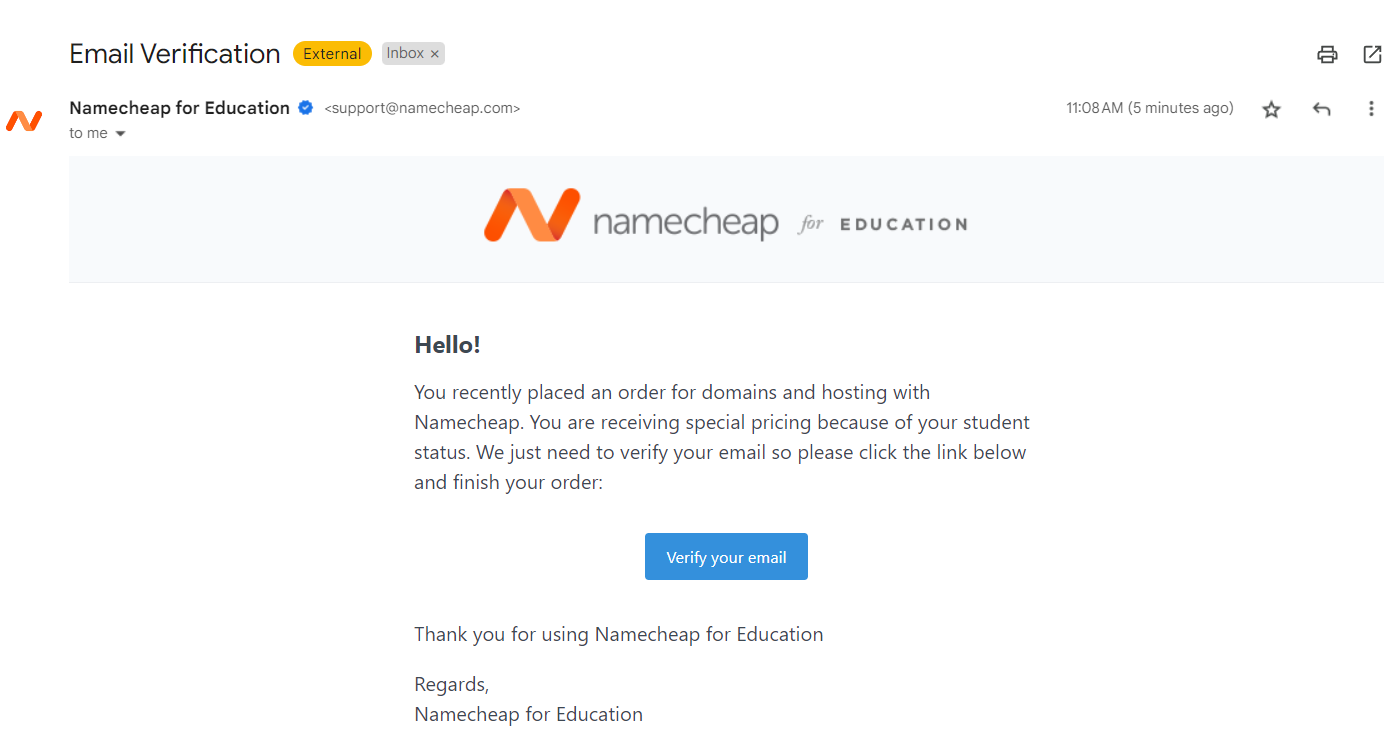1400x736 pixels.
Task: Click the Namecheap orange N banner logo
Action: coord(532,215)
